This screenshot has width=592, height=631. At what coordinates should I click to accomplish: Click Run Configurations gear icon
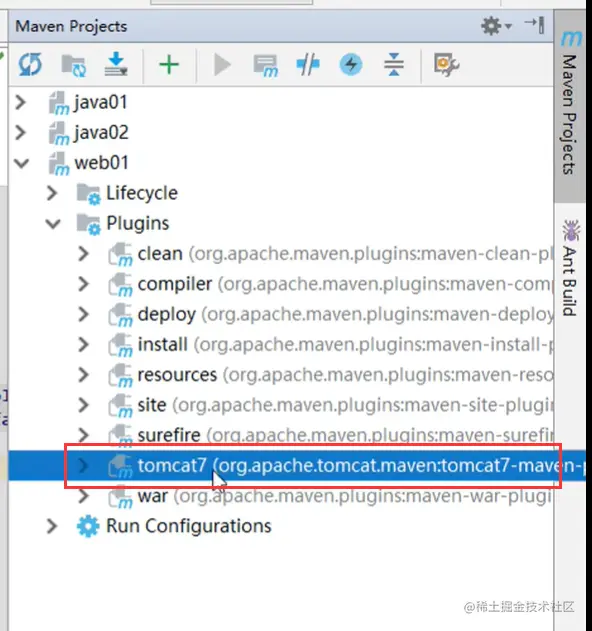point(88,526)
